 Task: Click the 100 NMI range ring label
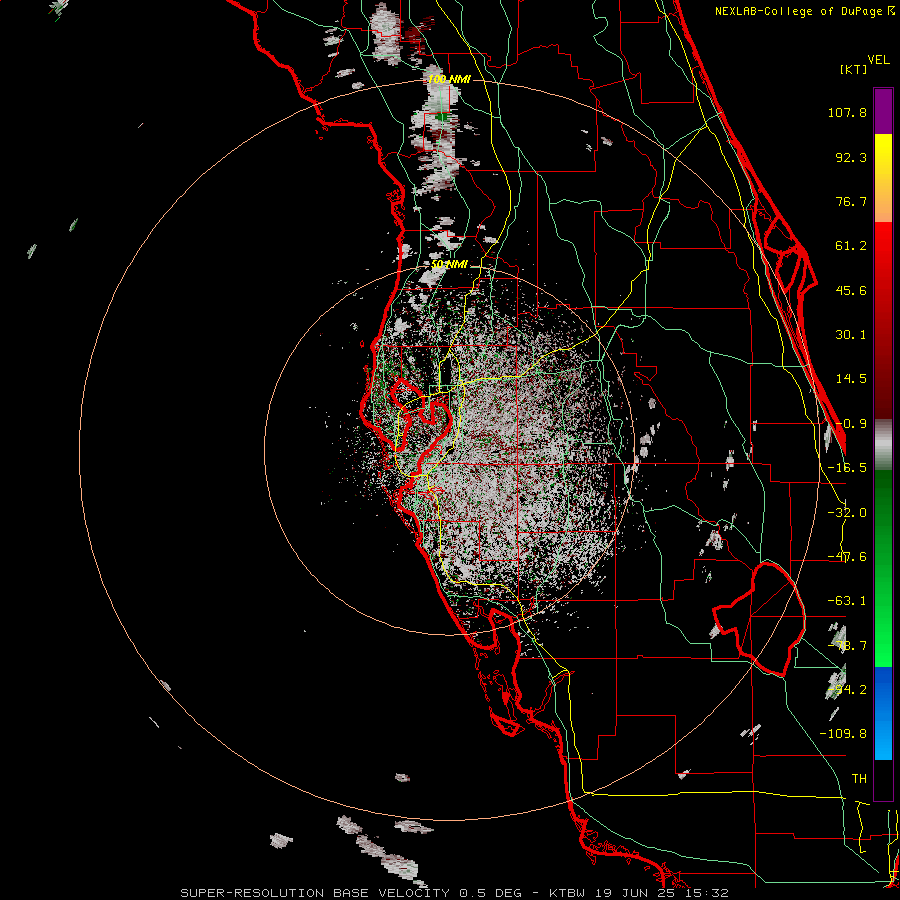click(x=449, y=79)
